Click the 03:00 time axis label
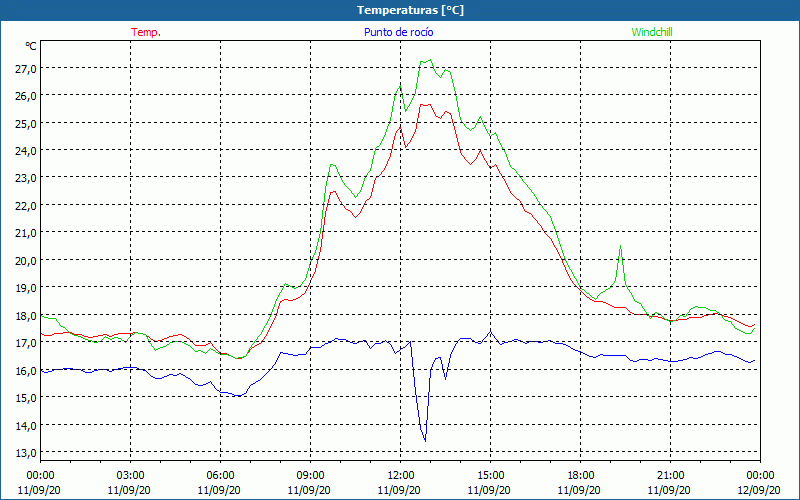Viewport: 800px width, 500px height. pos(131,476)
